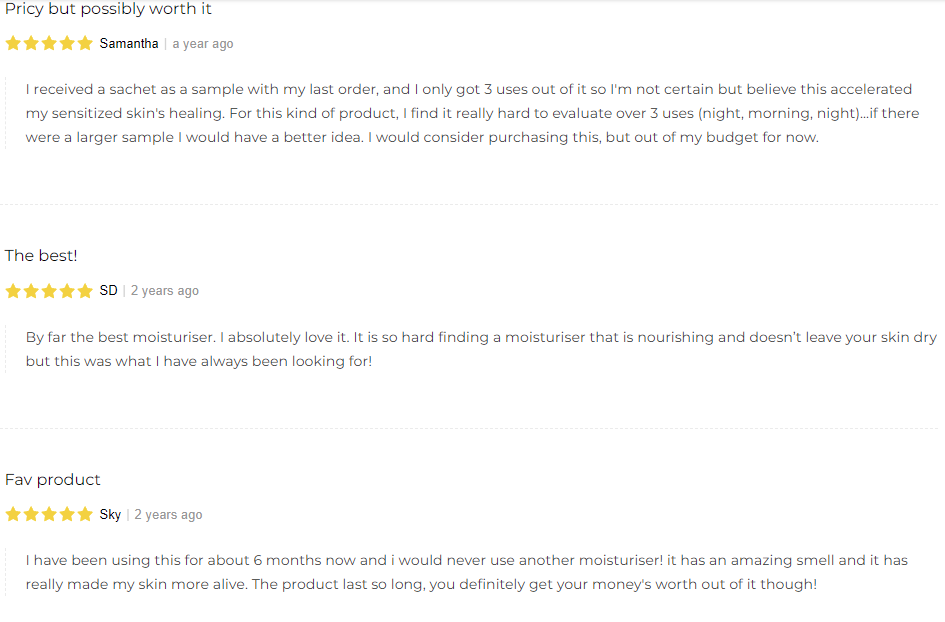Click second star in Sky's review rating
Image resolution: width=945 pixels, height=622 pixels.
coord(31,514)
